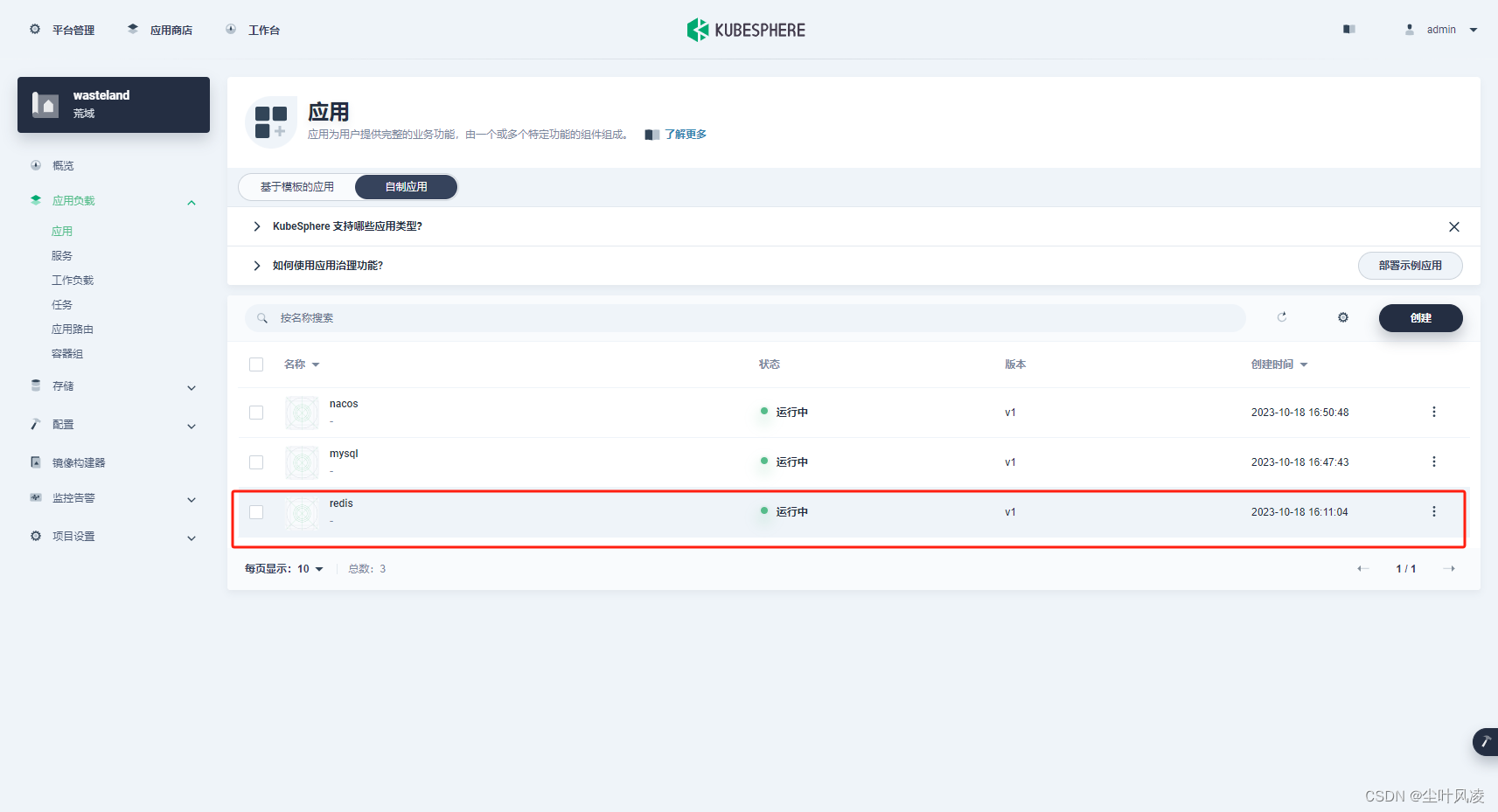Click the wasteland project icon
This screenshot has height=812, width=1498.
pyautogui.click(x=45, y=104)
